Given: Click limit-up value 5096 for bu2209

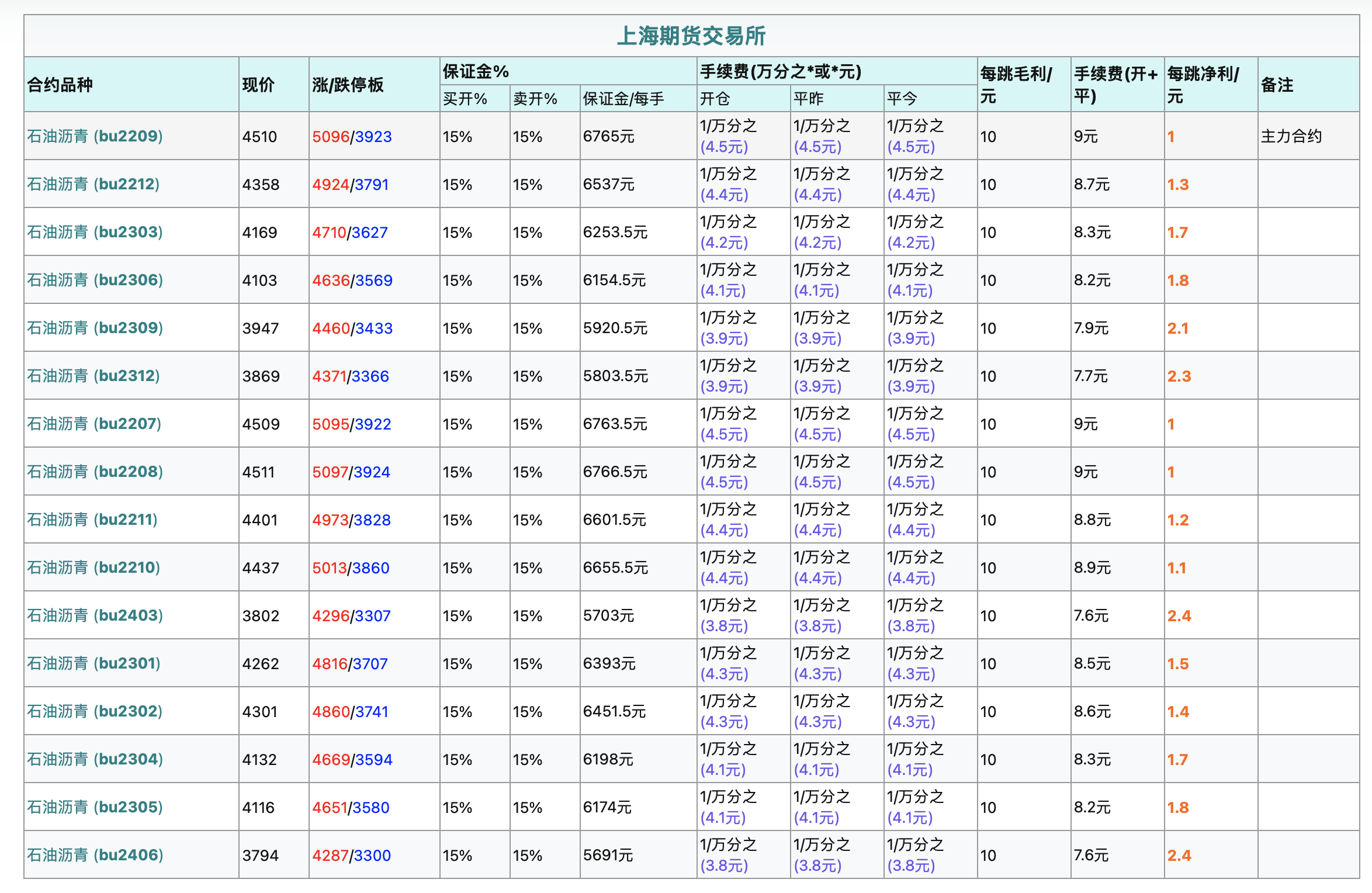Looking at the screenshot, I should [331, 137].
